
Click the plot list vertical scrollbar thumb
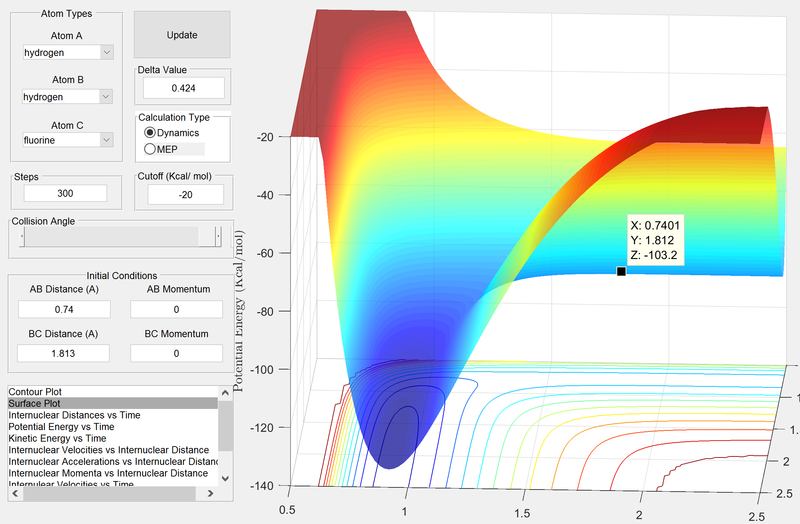click(226, 426)
